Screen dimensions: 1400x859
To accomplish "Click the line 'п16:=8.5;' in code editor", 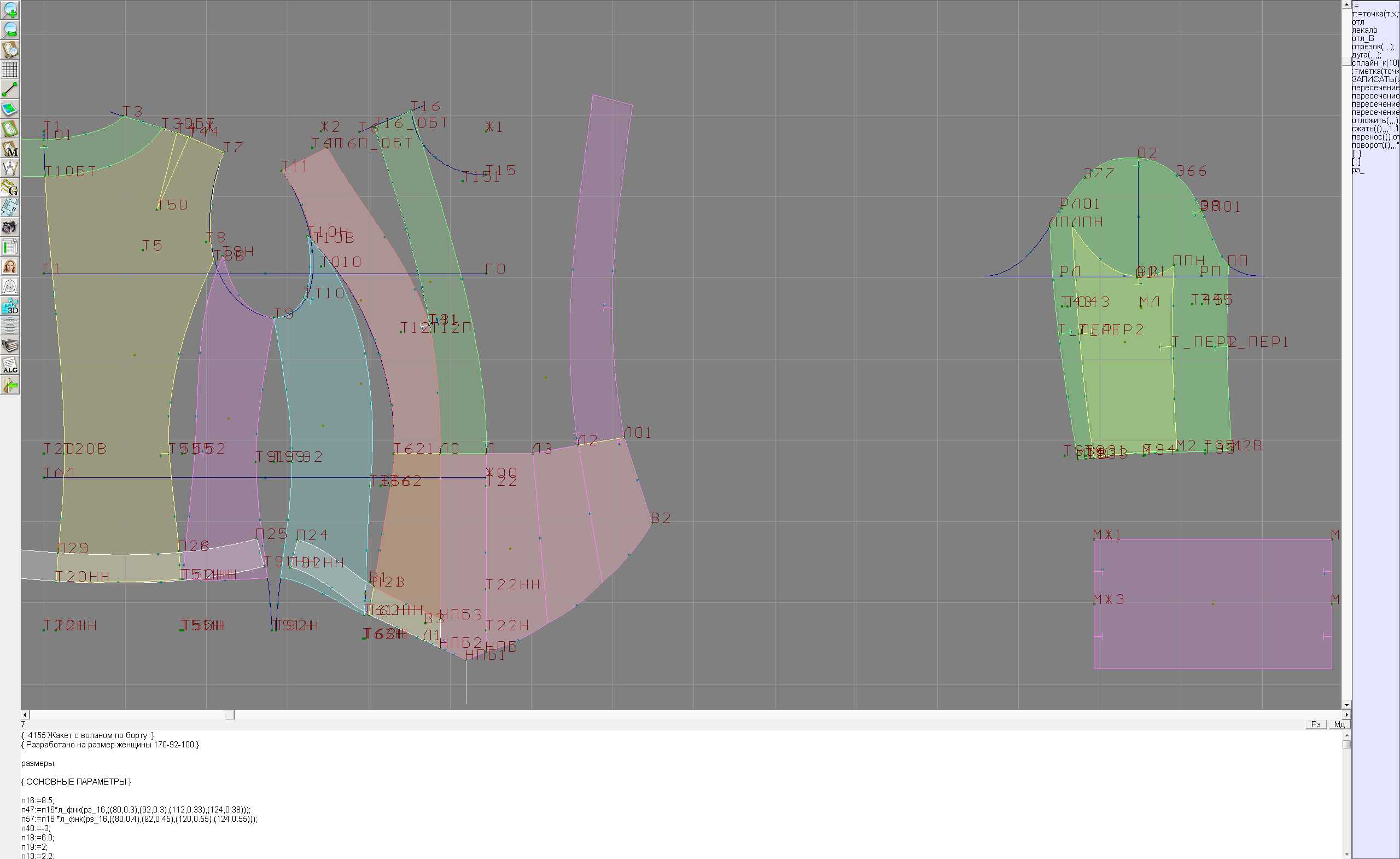I will click(x=38, y=800).
